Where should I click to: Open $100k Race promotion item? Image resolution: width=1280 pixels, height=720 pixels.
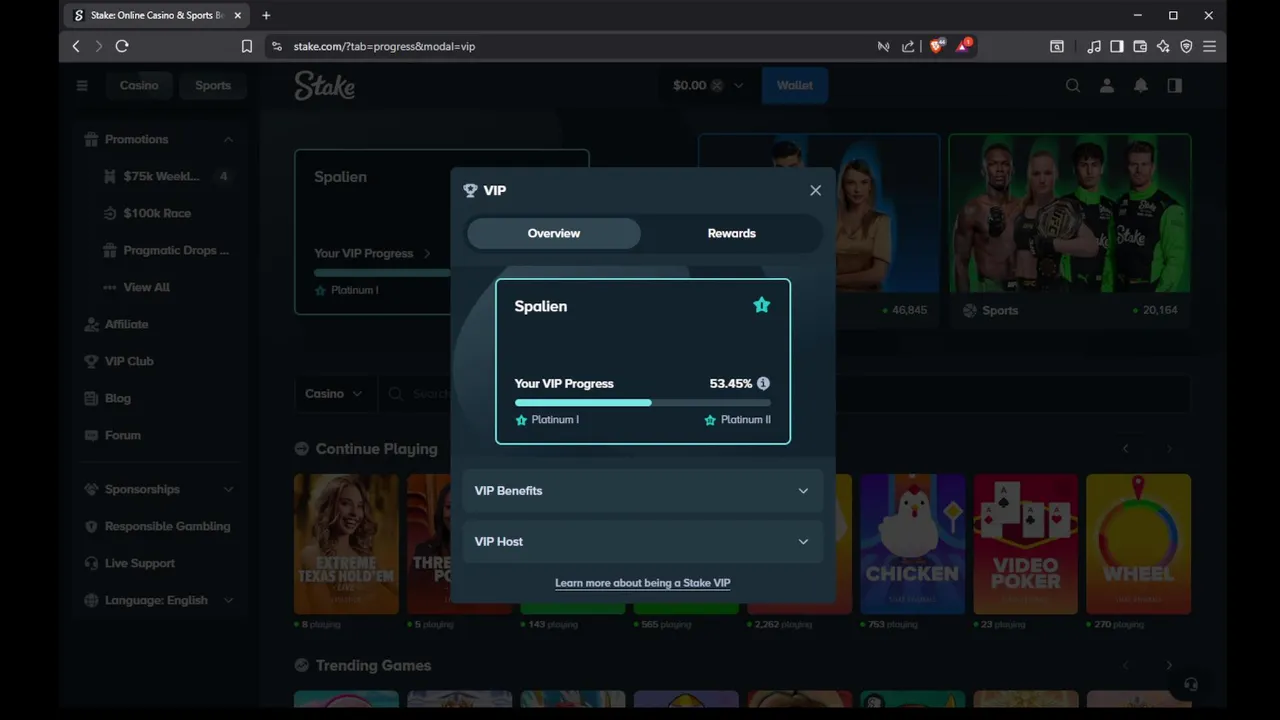(158, 213)
